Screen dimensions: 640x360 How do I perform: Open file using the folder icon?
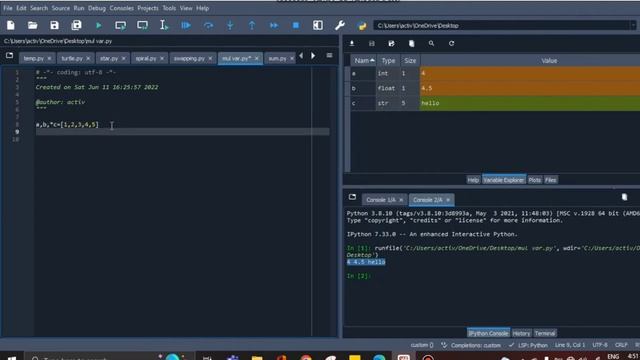32,25
